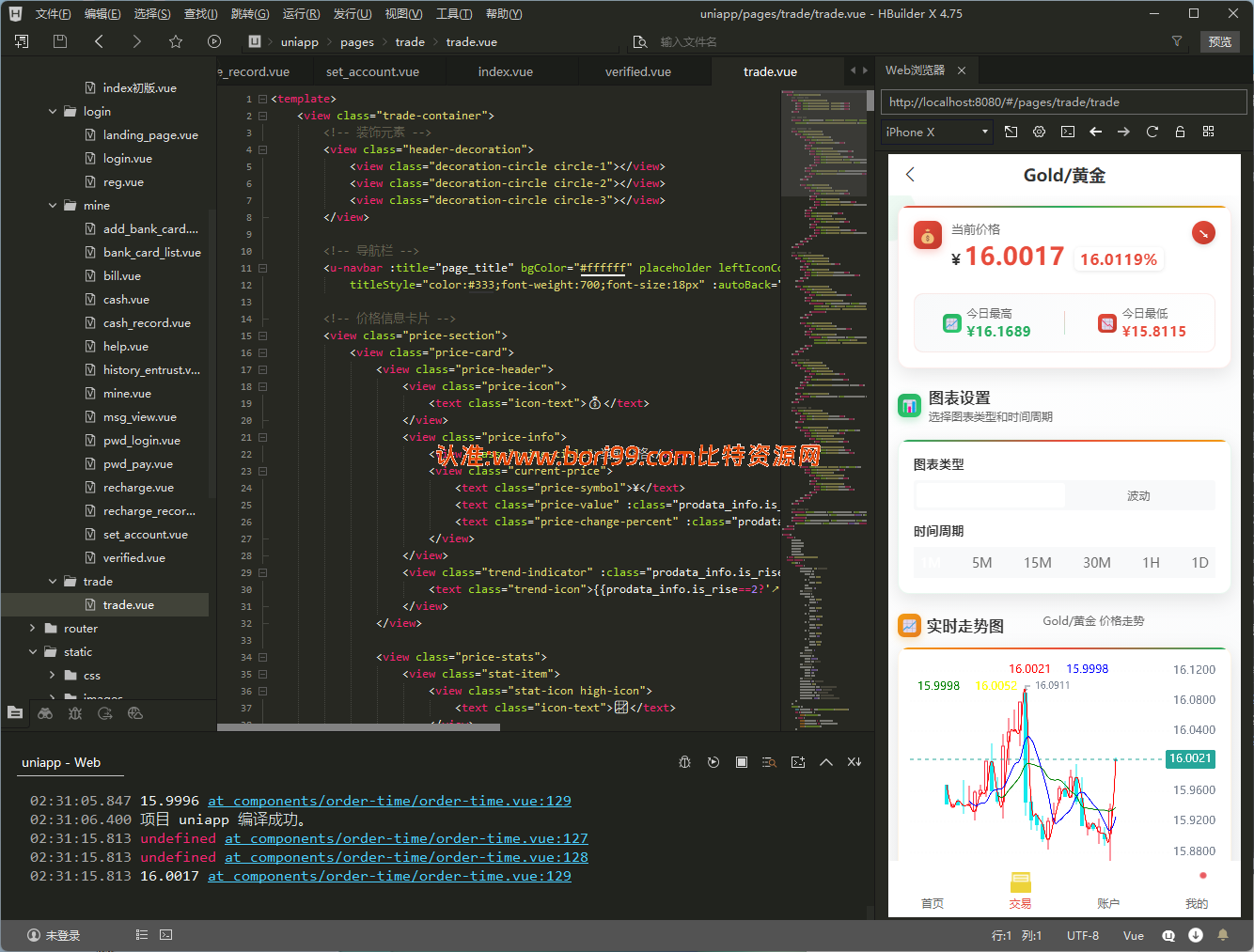Open the project explorer sidebar icon

(15, 713)
